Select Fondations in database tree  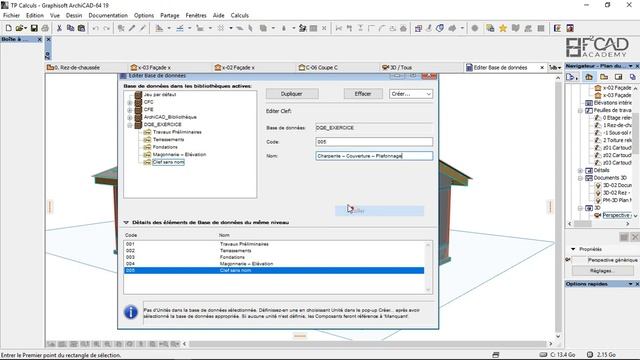(165, 147)
